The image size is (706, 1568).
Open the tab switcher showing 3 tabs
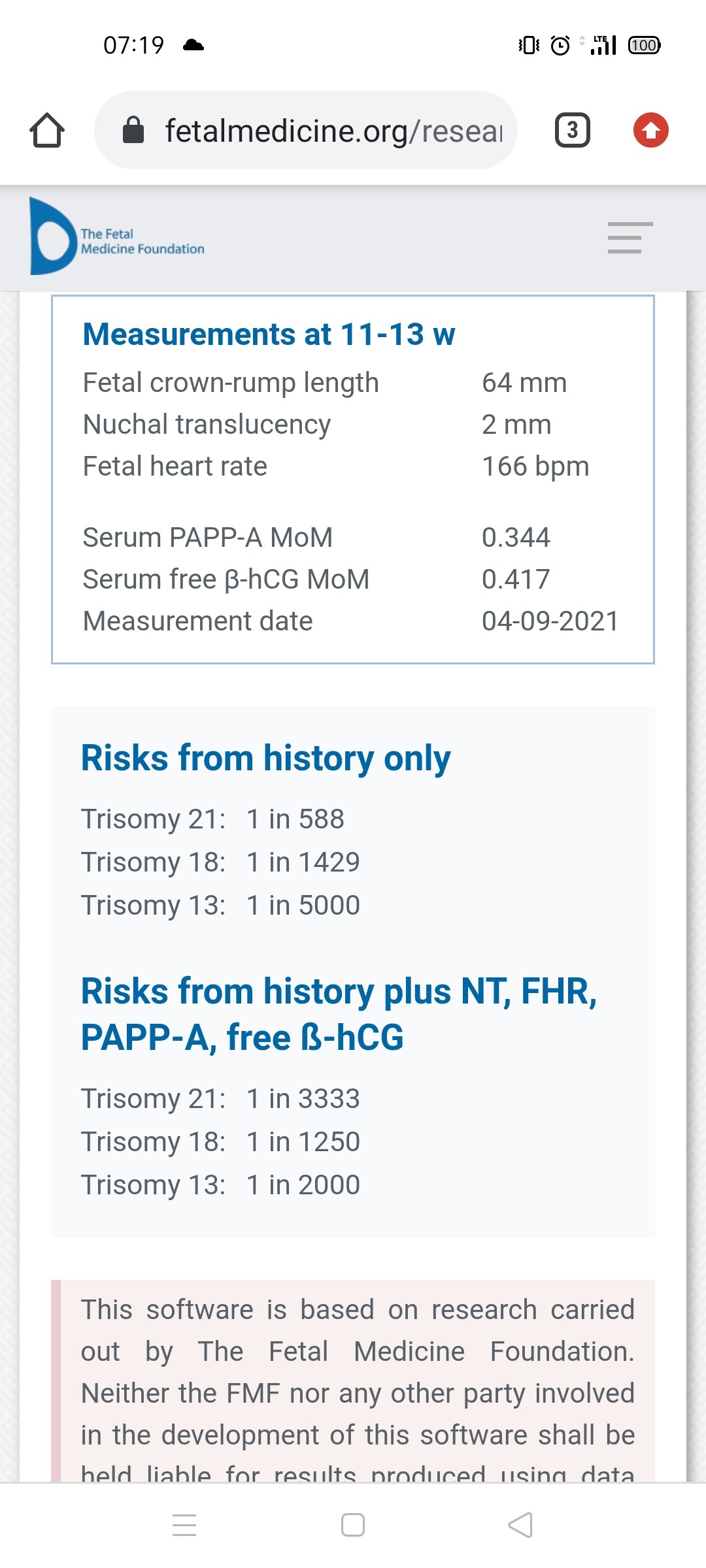[x=572, y=130]
